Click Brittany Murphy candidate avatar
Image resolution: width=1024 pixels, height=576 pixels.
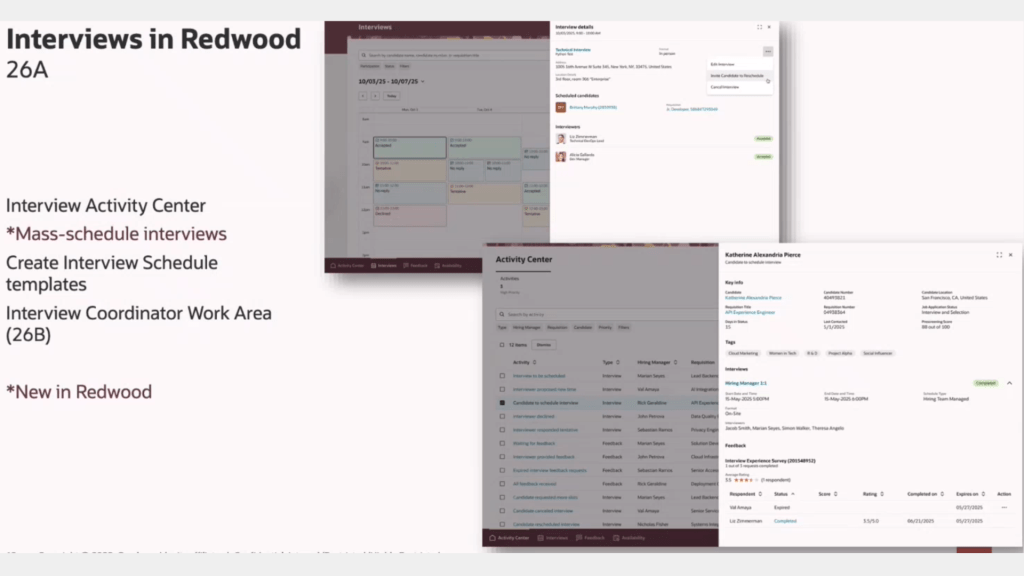coord(561,107)
